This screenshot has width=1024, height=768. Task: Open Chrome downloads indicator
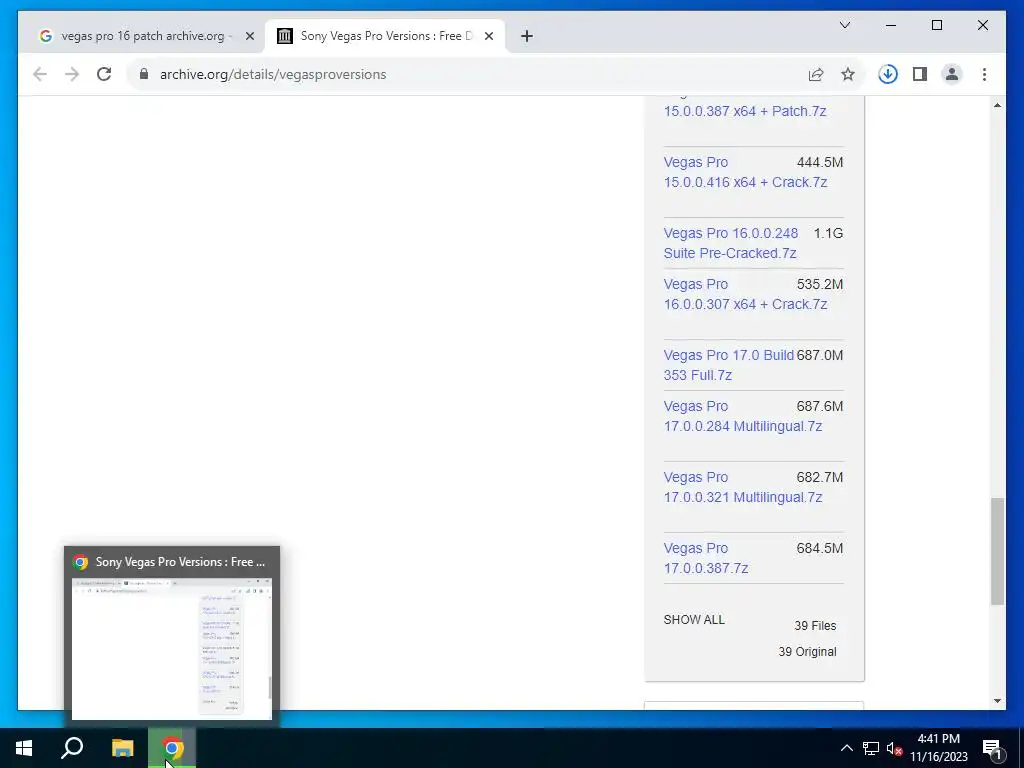[888, 74]
